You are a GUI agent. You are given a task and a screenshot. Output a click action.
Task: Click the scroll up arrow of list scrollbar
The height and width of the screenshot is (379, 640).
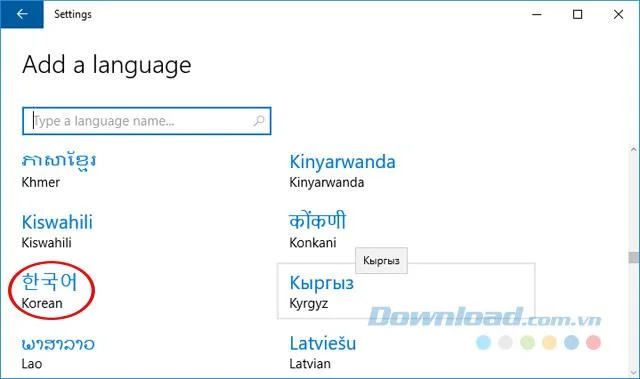click(x=633, y=150)
